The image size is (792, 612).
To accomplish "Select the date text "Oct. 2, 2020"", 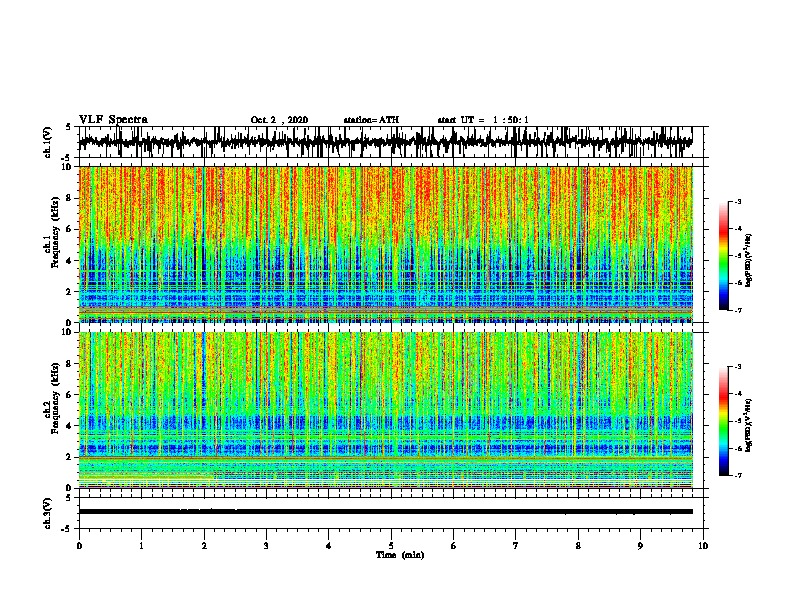I will [279, 120].
